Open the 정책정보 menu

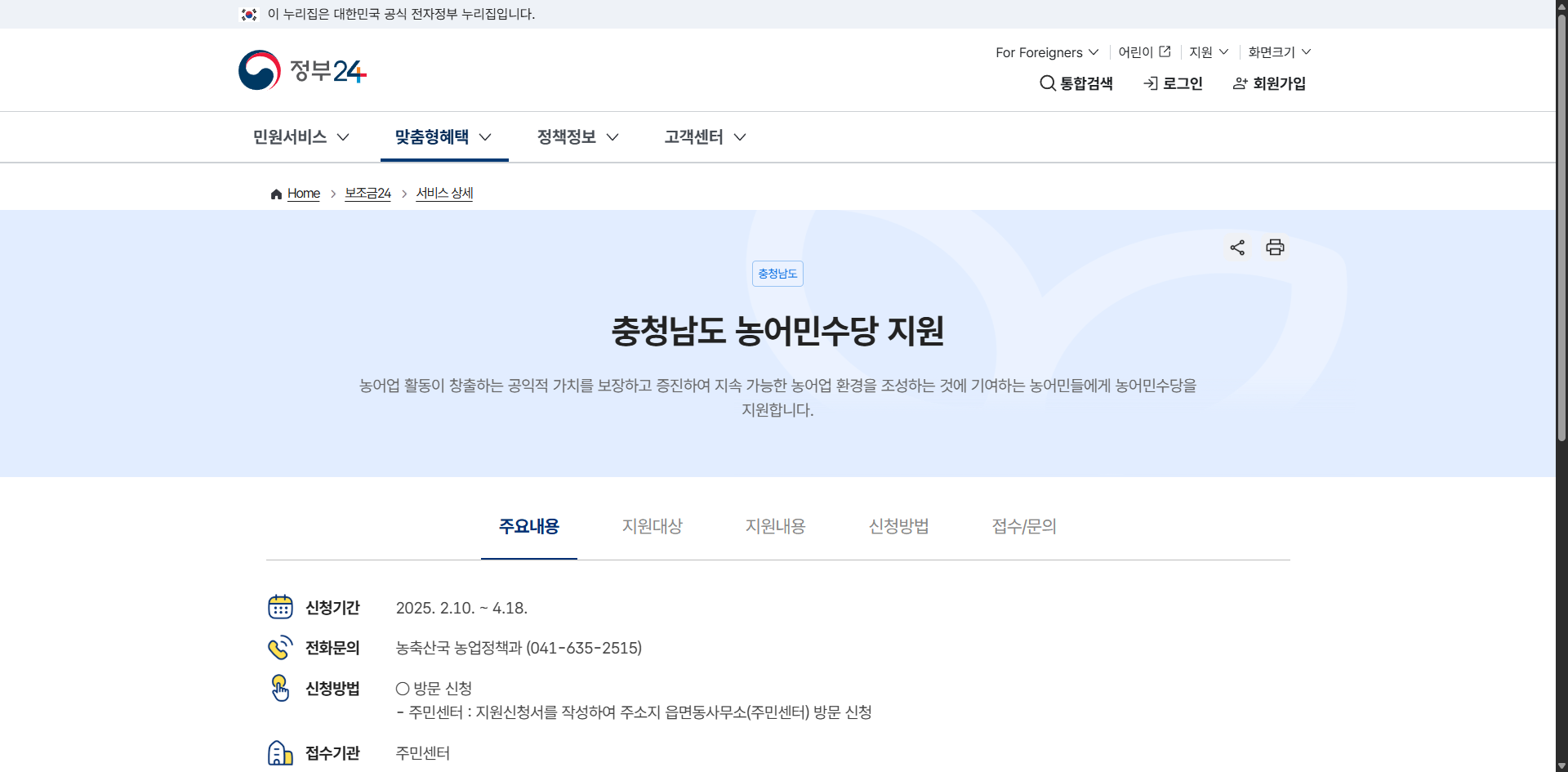point(577,136)
